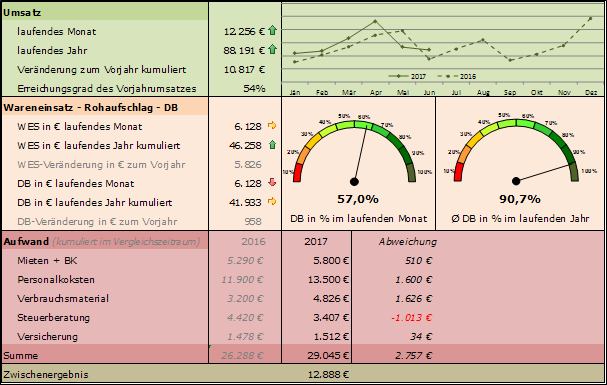Select the 57,0% gauge value label

pos(358,199)
